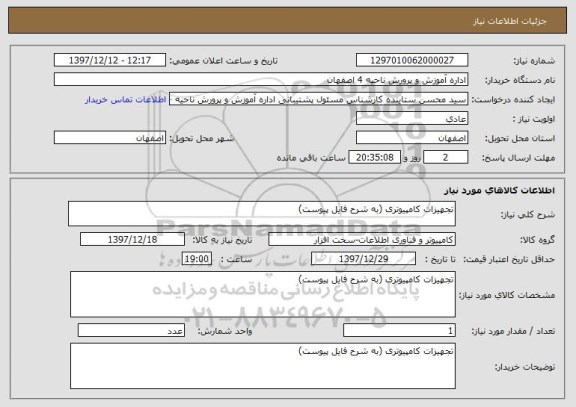Open the buyer contact info link (اطلاعات تماس خریدار)

[x=126, y=100]
